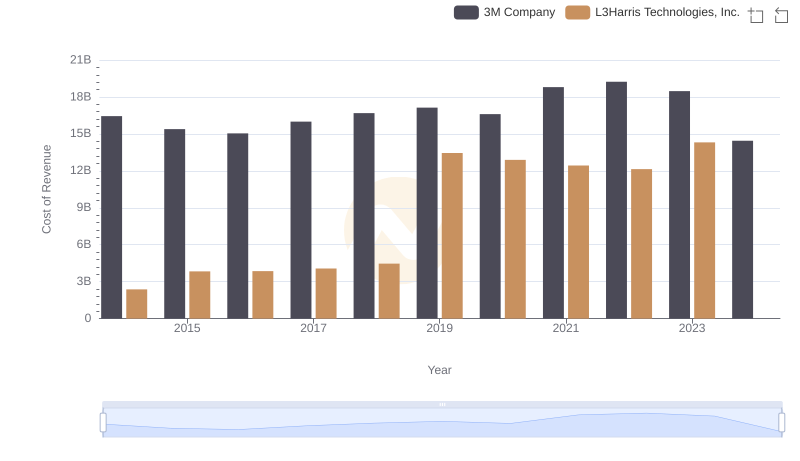Click the 9B y-axis label

click(84, 208)
